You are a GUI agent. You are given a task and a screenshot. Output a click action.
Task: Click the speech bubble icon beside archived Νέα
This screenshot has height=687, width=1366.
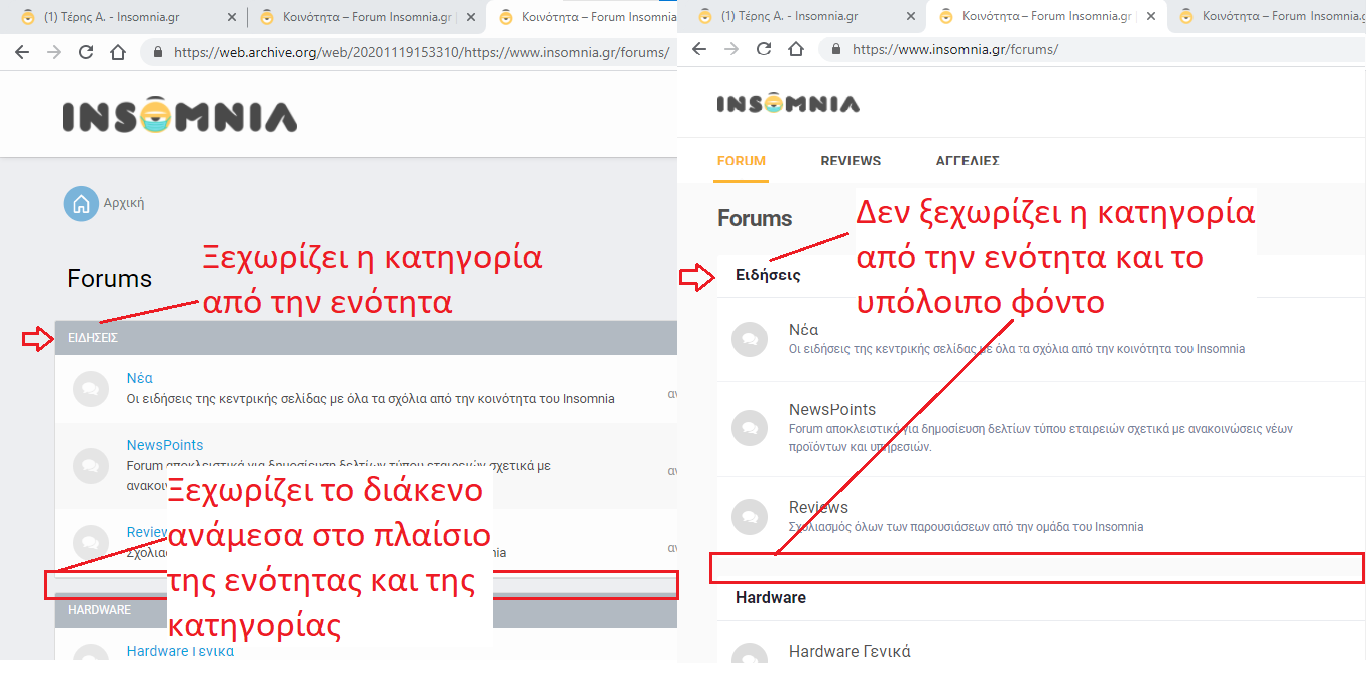[x=91, y=389]
